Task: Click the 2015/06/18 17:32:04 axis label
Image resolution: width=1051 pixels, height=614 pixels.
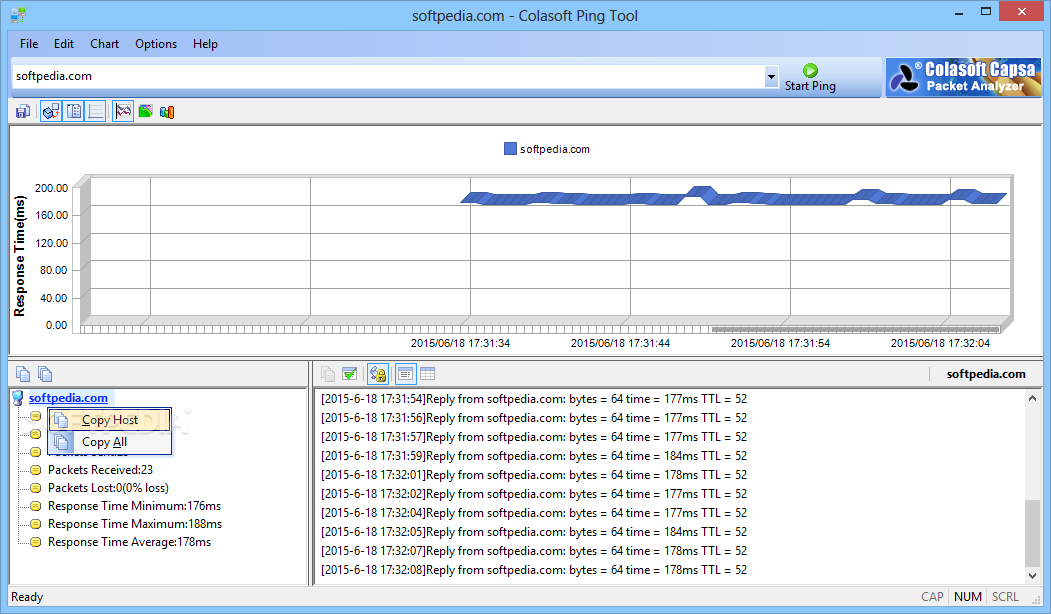Action: [940, 343]
